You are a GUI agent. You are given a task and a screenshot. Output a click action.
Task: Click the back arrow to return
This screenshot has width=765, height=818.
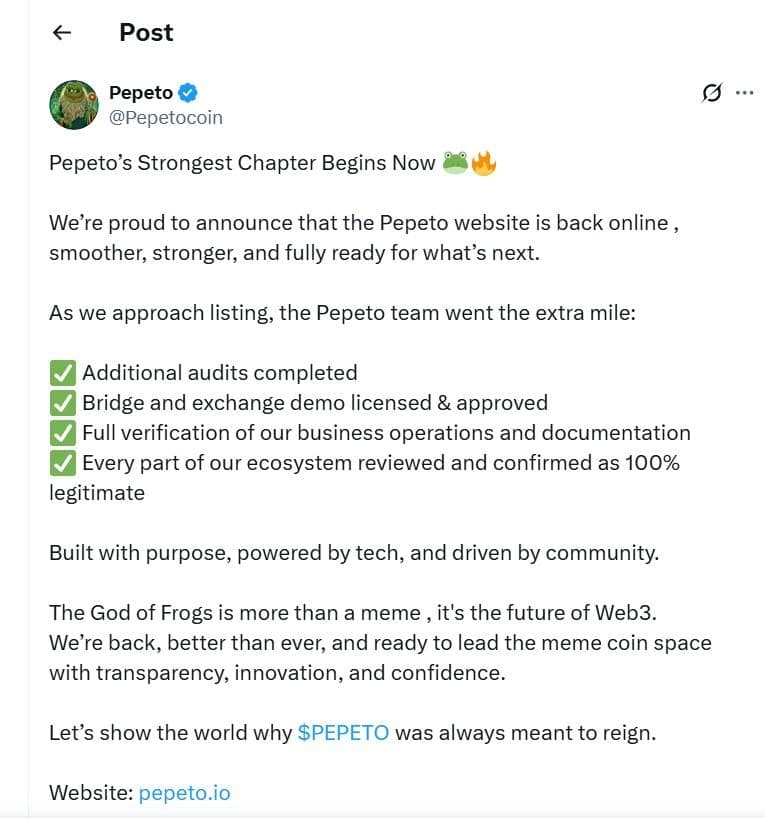tap(61, 32)
